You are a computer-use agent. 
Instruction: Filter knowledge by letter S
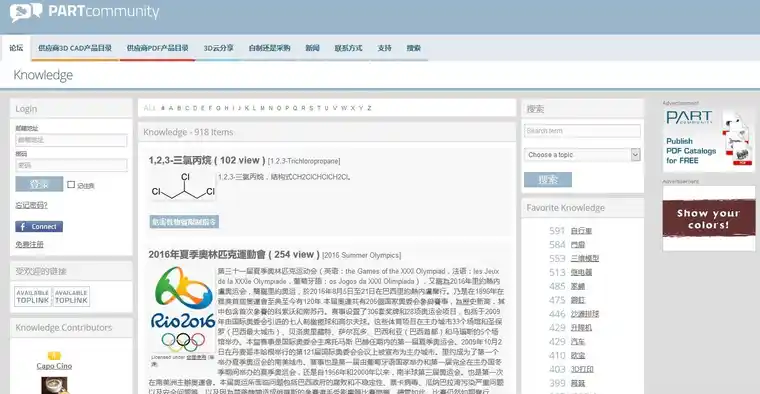point(311,108)
